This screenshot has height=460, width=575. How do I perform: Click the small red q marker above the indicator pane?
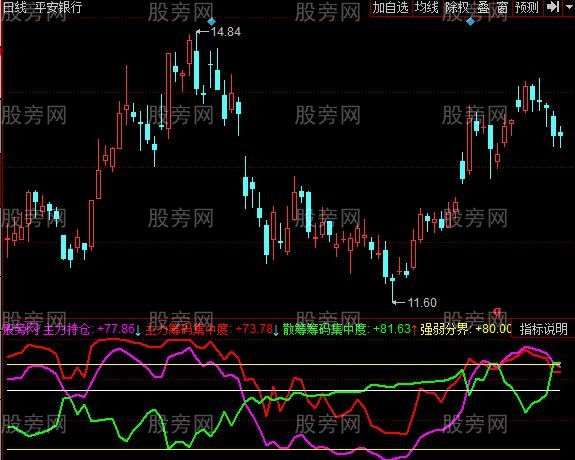point(497,311)
